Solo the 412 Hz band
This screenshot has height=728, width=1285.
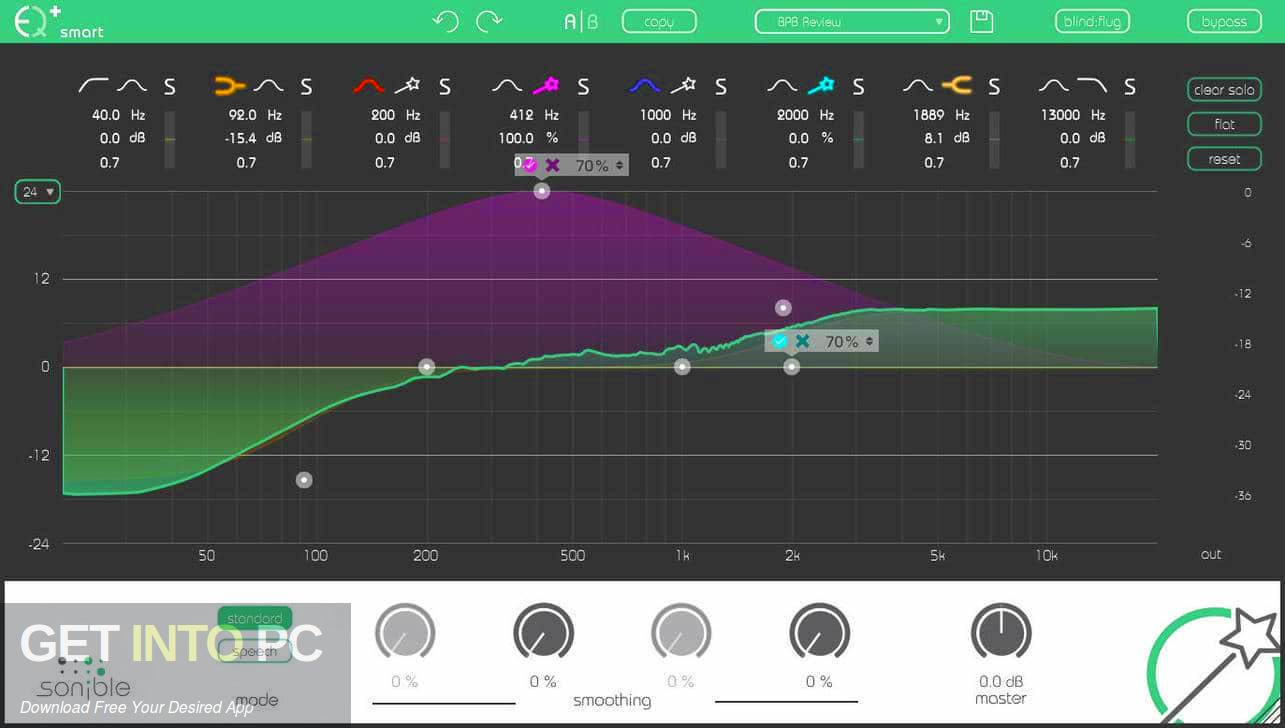[583, 87]
